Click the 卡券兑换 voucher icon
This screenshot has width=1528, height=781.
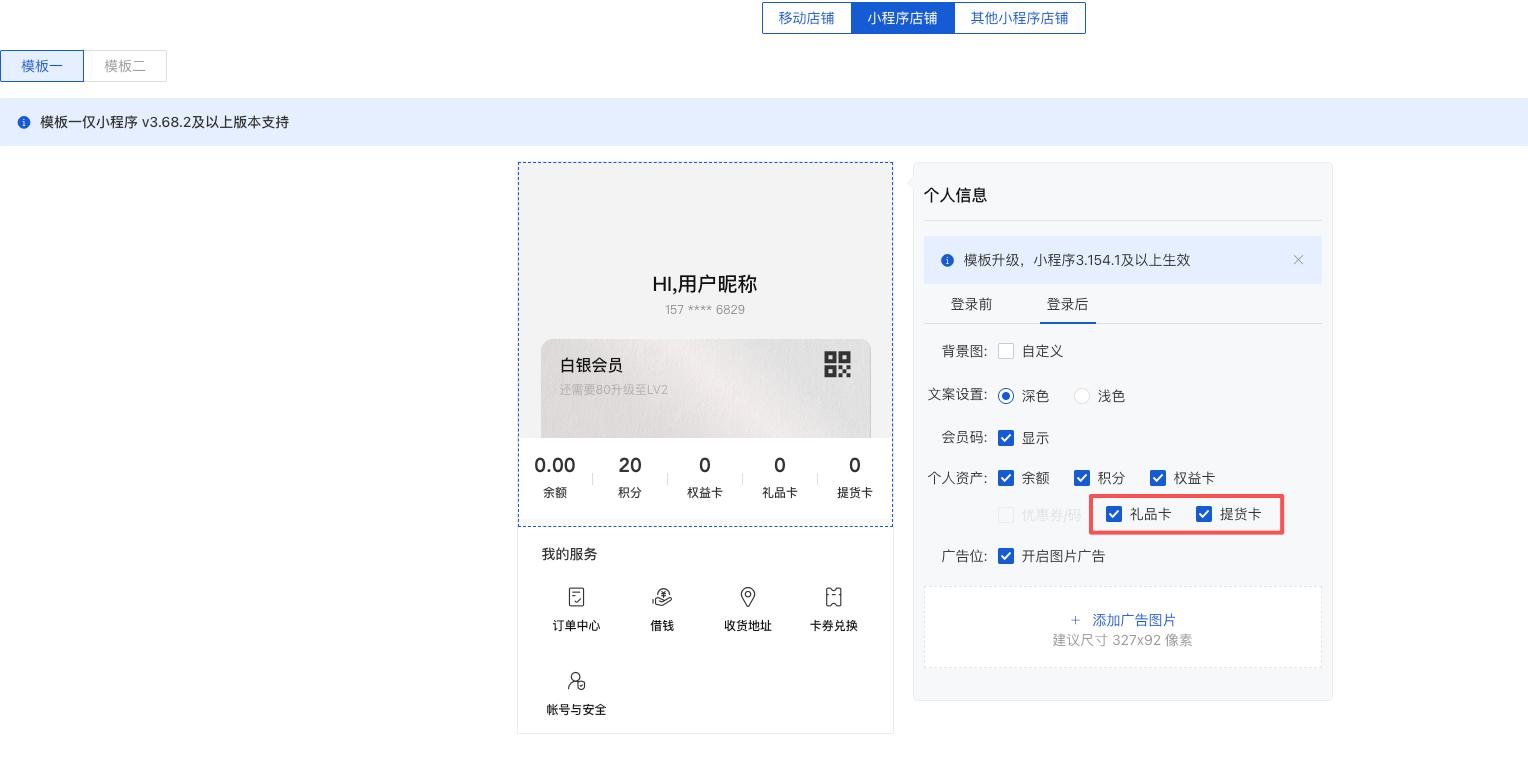(833, 597)
